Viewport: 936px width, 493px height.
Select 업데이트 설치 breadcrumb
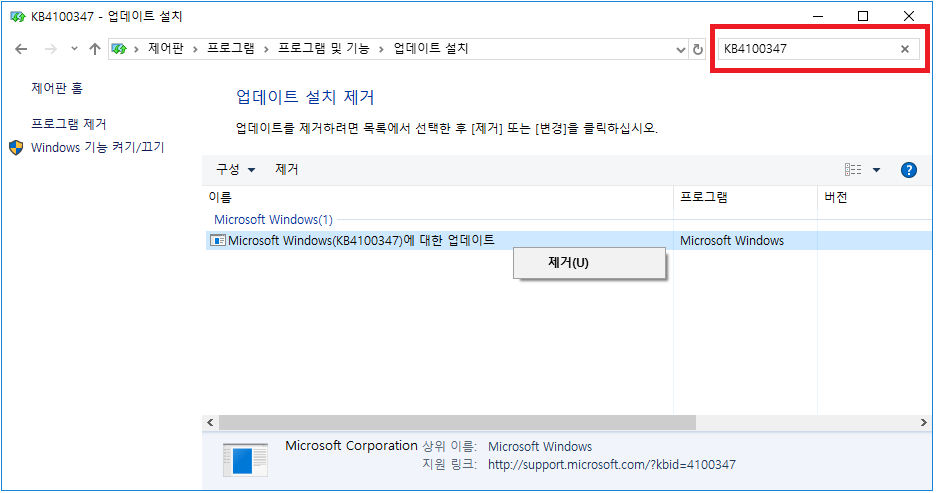430,48
